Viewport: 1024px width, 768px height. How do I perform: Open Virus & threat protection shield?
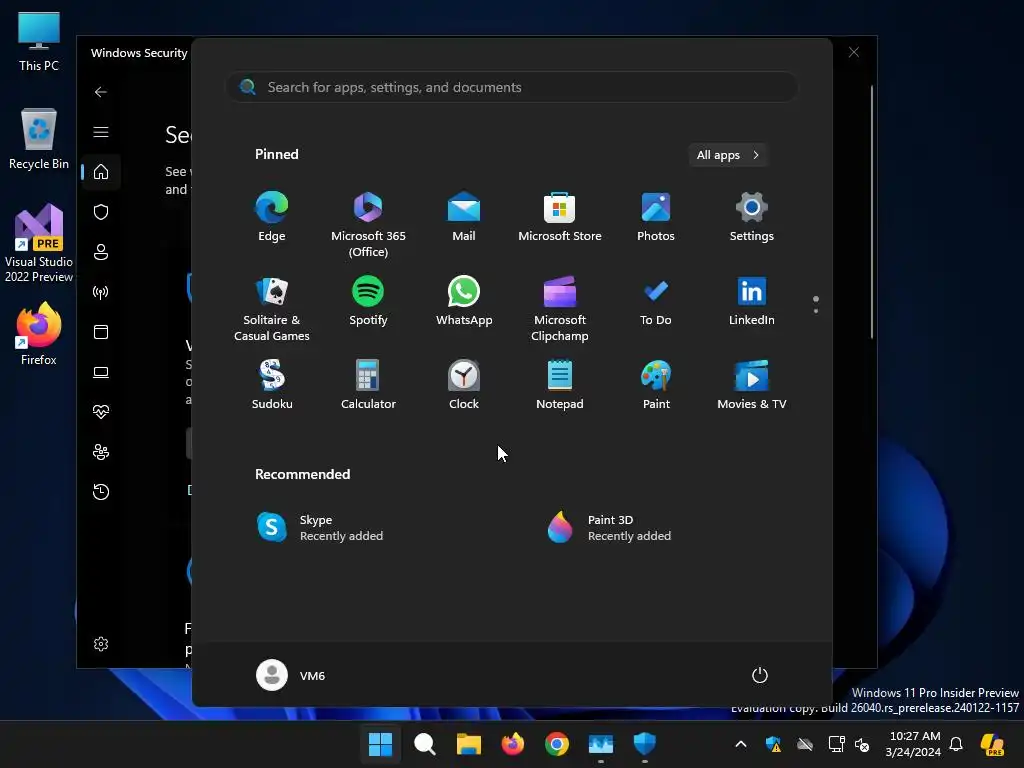101,212
